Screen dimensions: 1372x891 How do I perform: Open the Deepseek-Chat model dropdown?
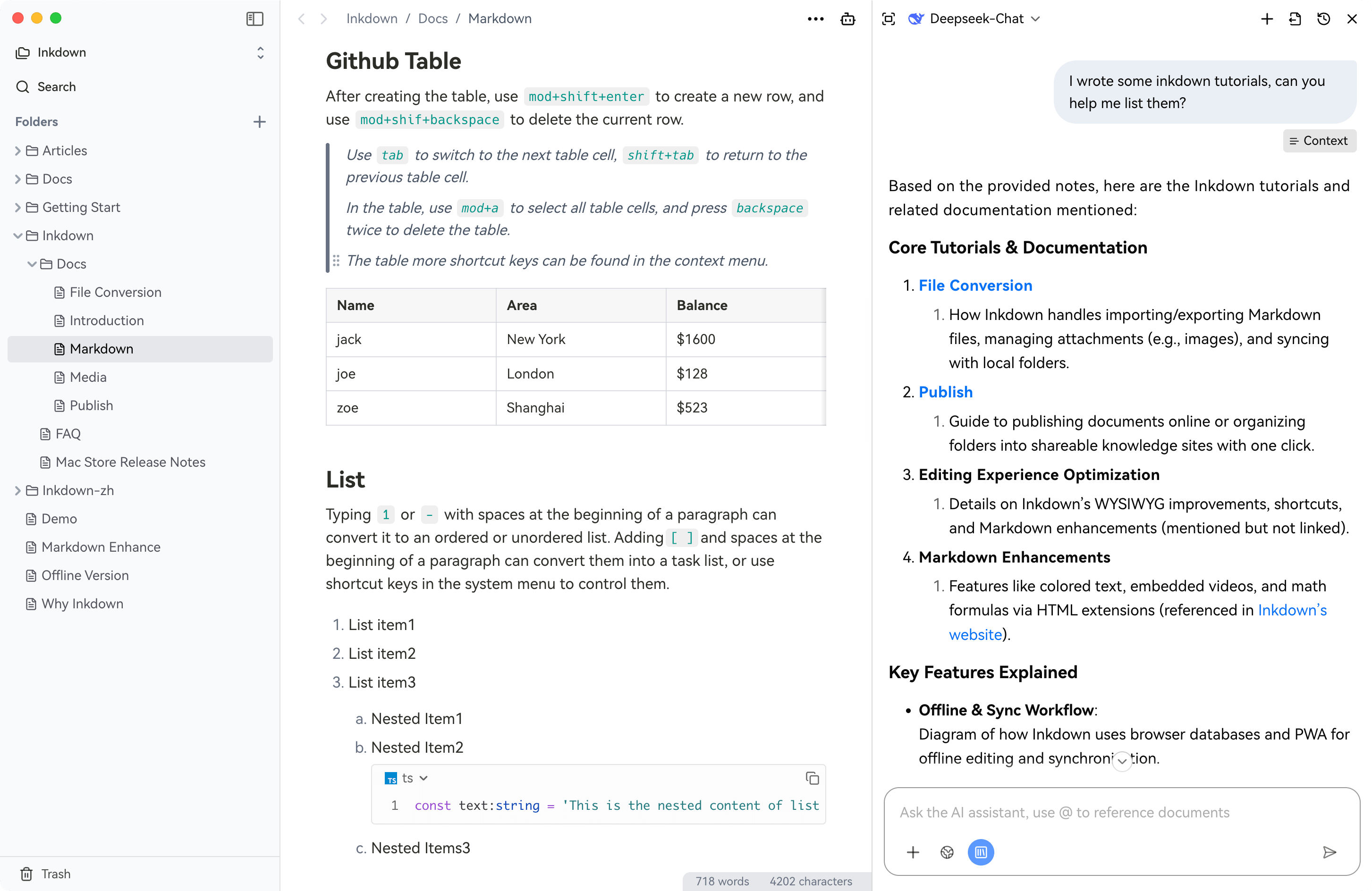click(974, 19)
